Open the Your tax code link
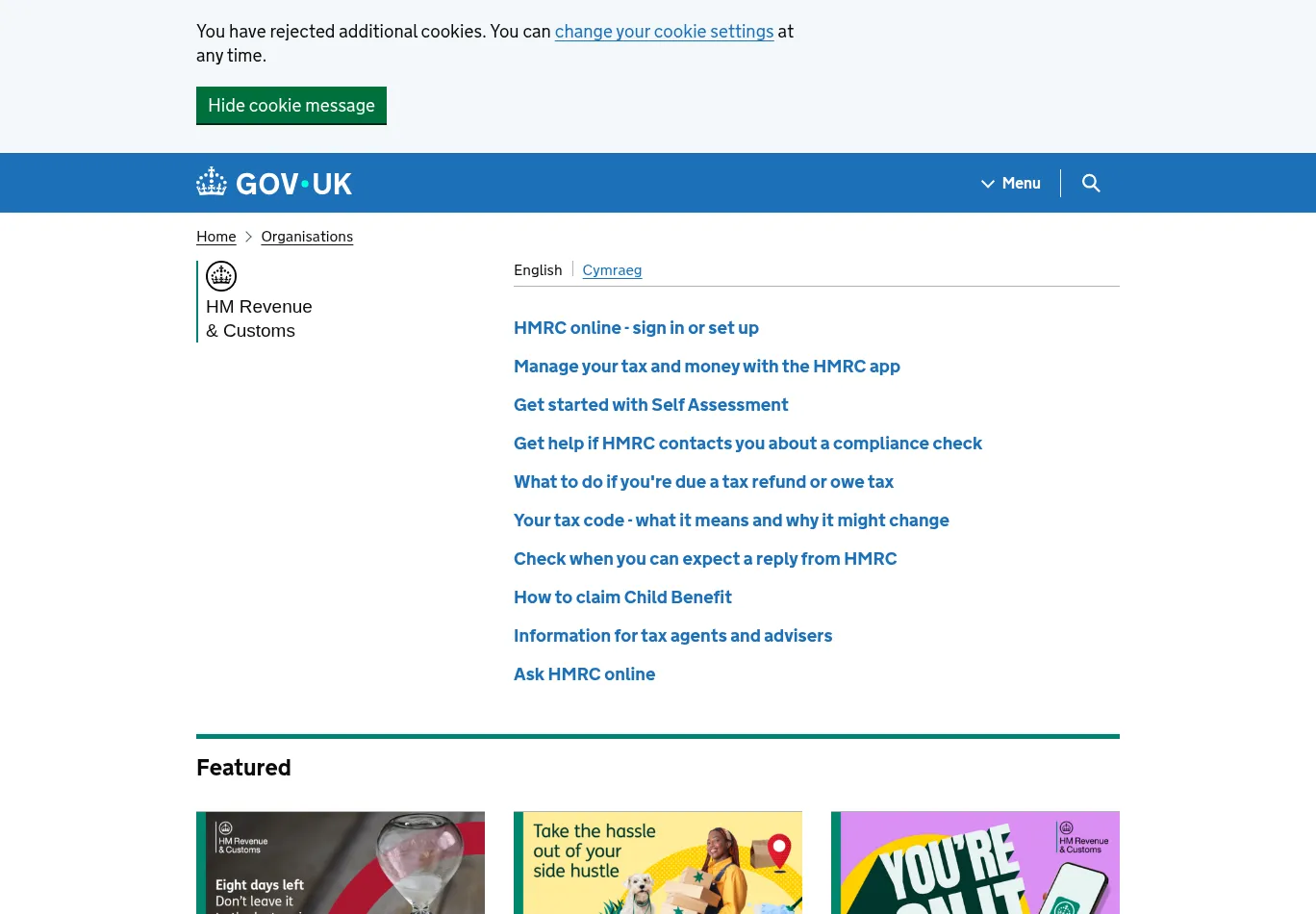The width and height of the screenshot is (1316, 914). pyautogui.click(x=731, y=520)
